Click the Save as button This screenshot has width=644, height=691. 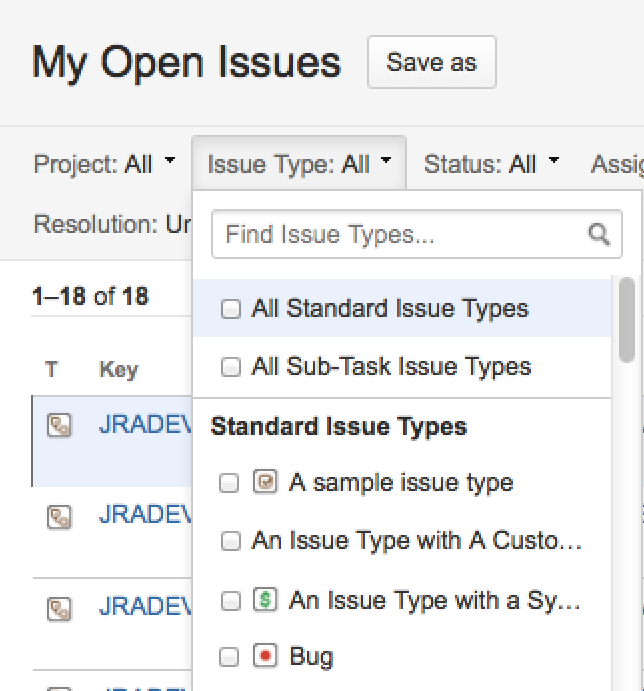pyautogui.click(x=431, y=62)
